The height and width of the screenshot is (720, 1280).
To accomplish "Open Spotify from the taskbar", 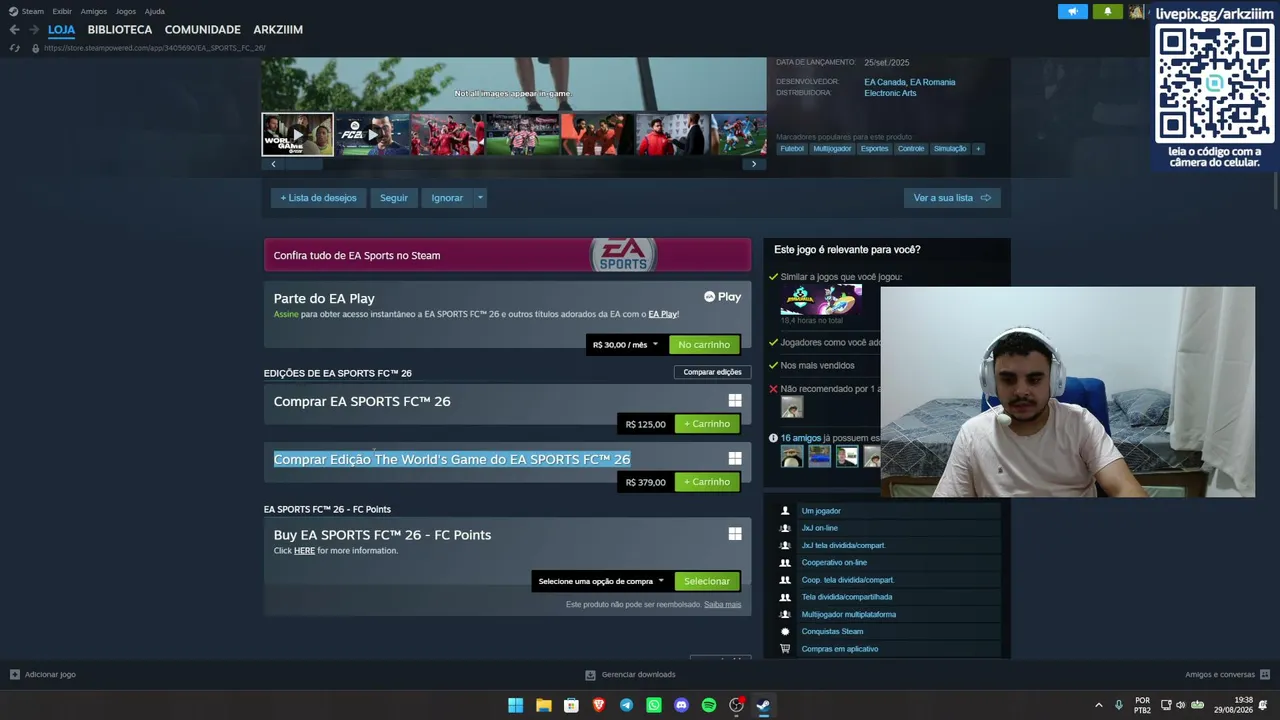I will click(x=709, y=705).
